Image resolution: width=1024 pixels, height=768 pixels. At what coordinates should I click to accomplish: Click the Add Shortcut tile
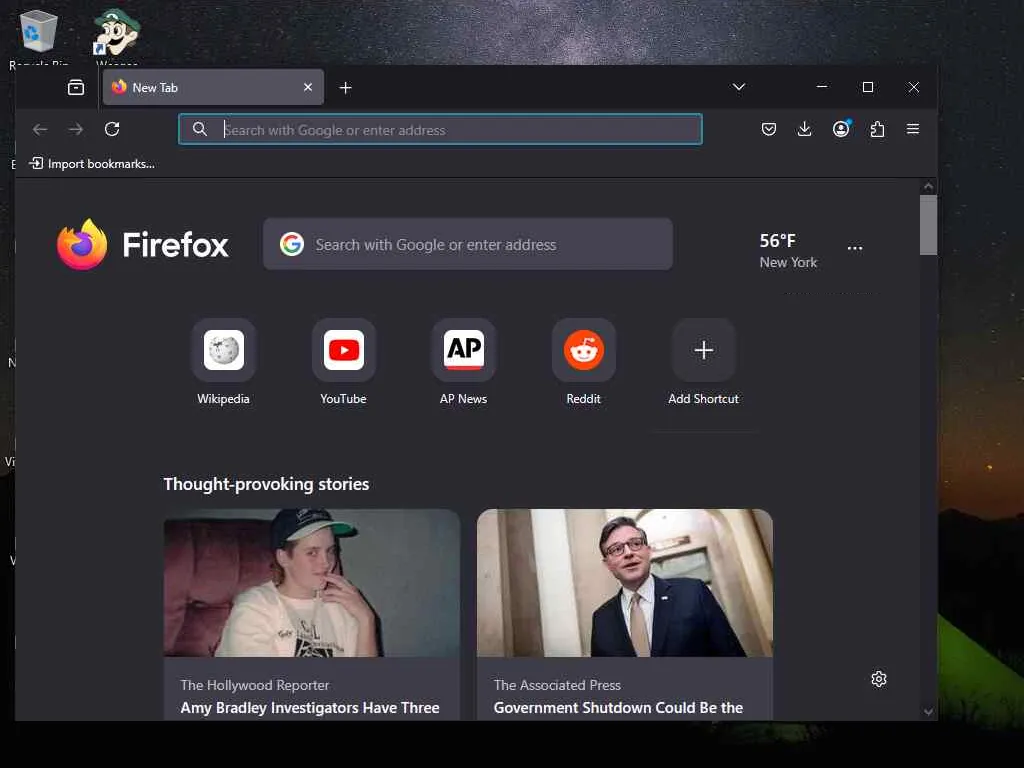tap(703, 362)
